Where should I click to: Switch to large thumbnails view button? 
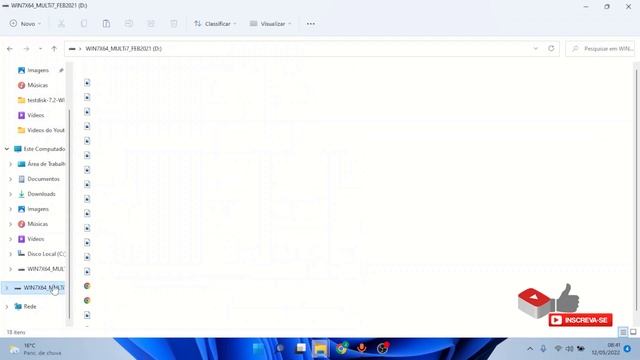click(x=633, y=332)
